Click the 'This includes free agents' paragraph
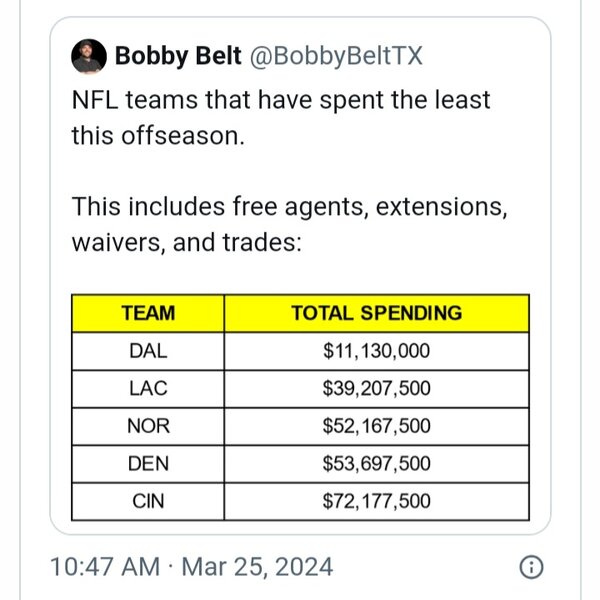Viewport: 600px width, 600px height. (x=289, y=225)
